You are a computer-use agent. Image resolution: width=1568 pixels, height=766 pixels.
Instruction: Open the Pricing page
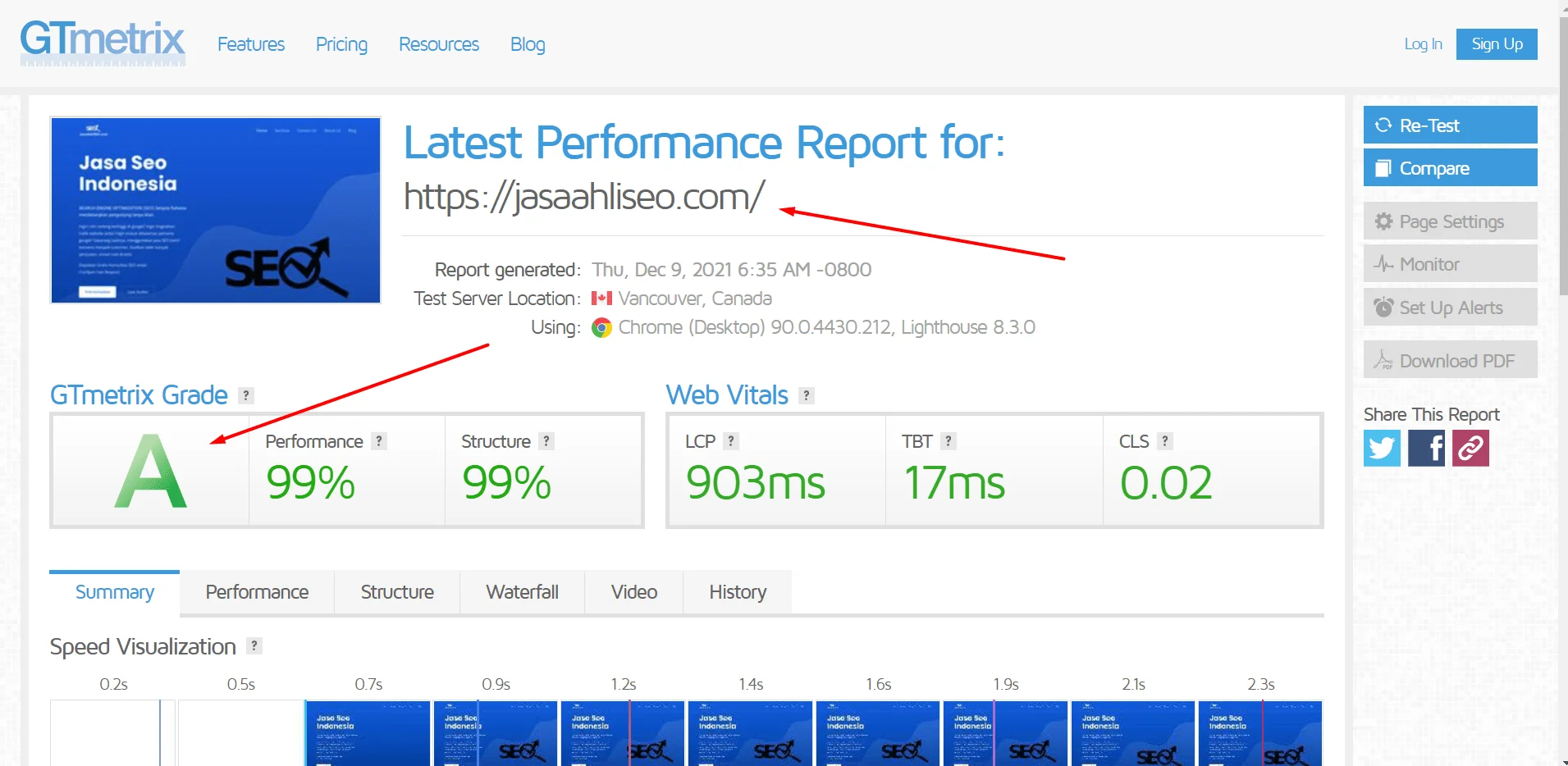click(x=341, y=44)
